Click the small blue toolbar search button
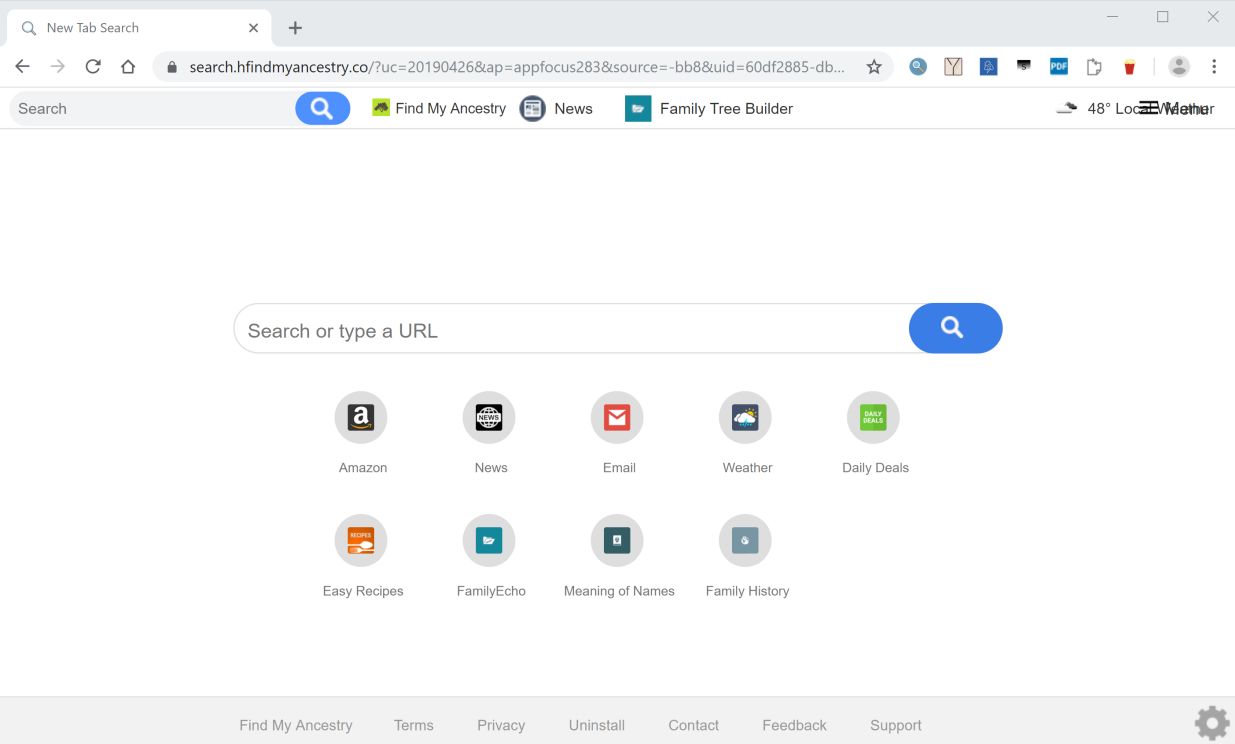The height and width of the screenshot is (744, 1235). [x=322, y=108]
